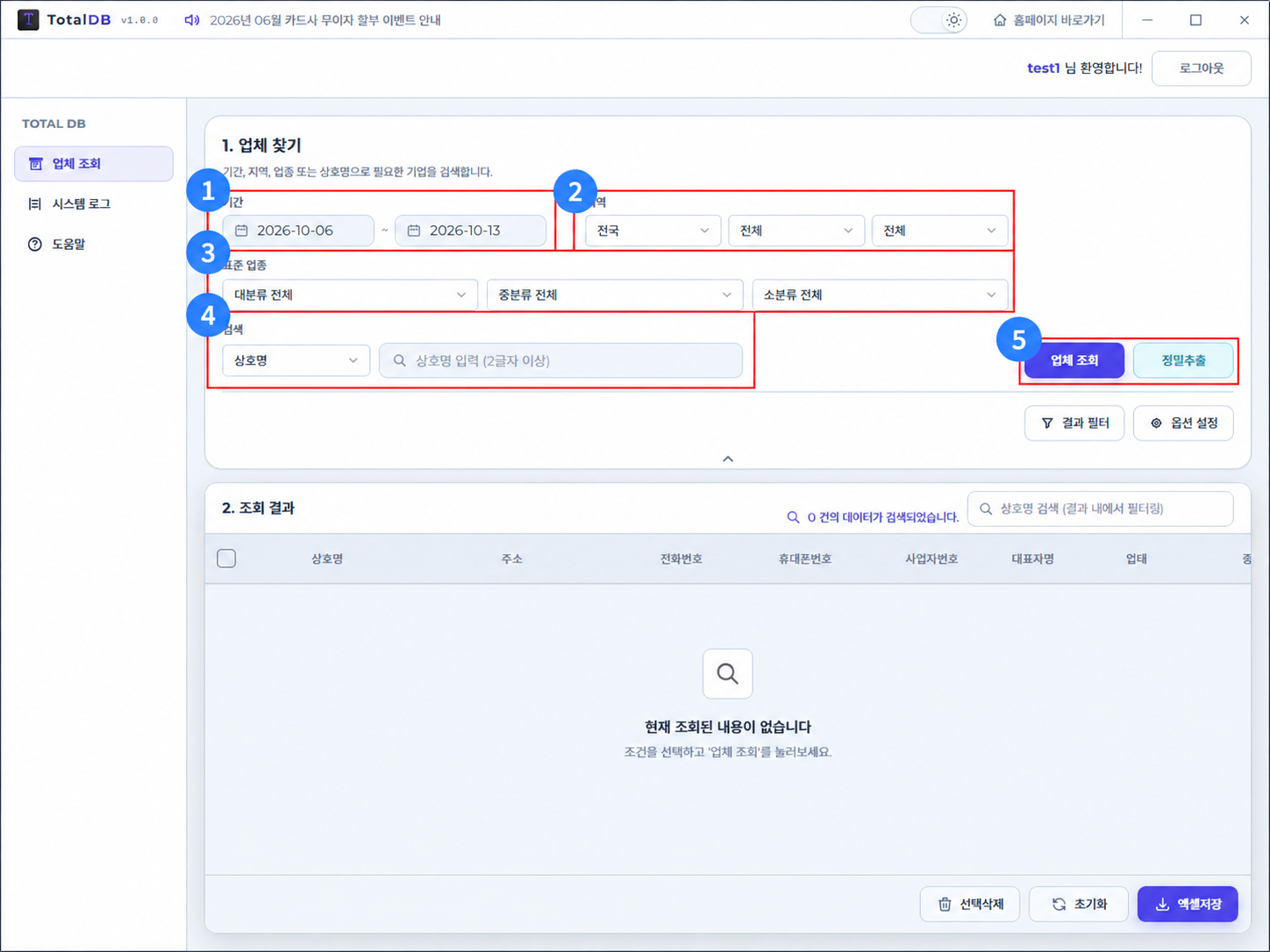Image resolution: width=1270 pixels, height=952 pixels.
Task: Maximize the TotalDB window
Action: pos(1195,20)
